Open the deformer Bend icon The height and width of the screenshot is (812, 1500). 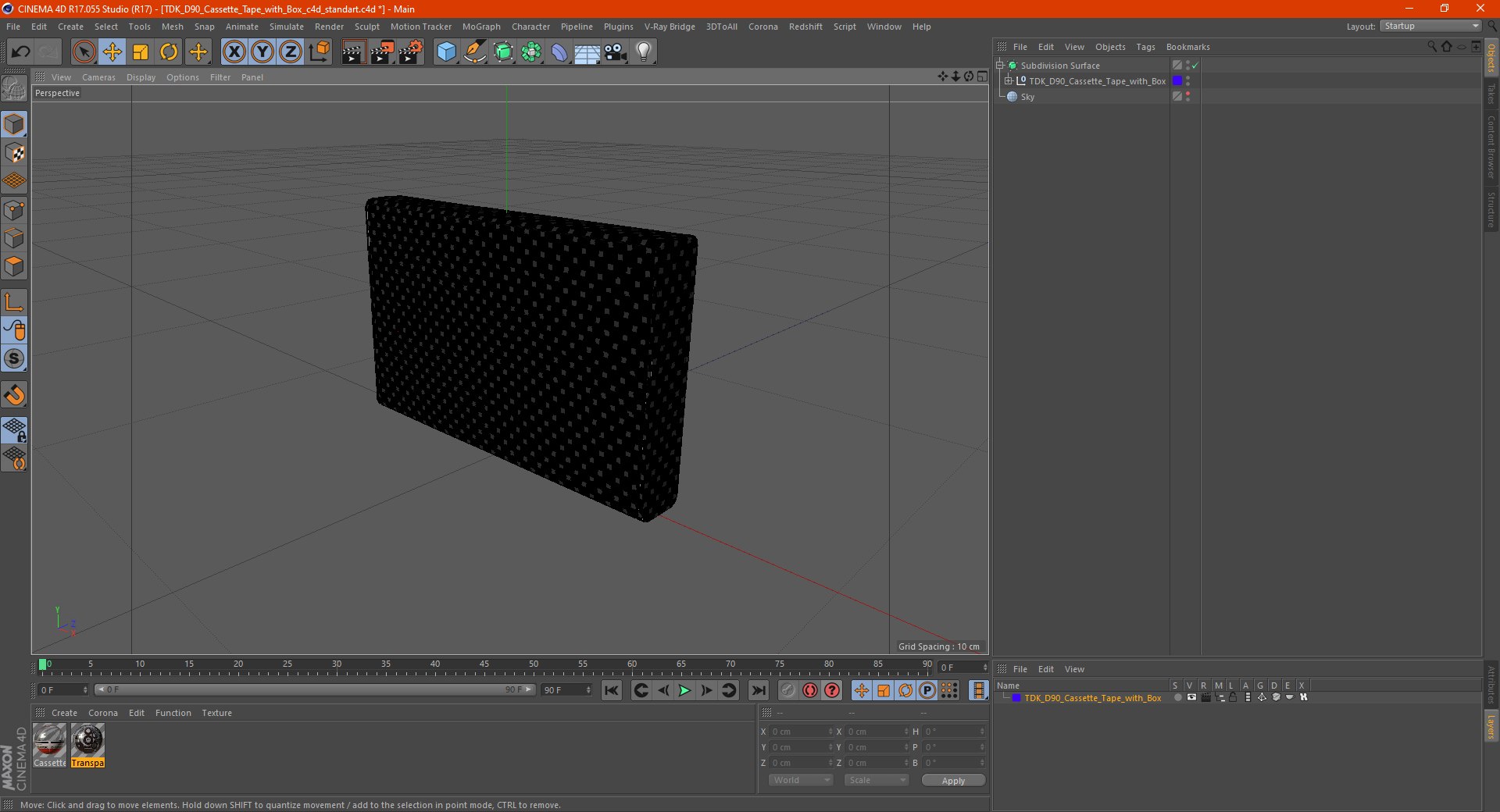point(559,52)
